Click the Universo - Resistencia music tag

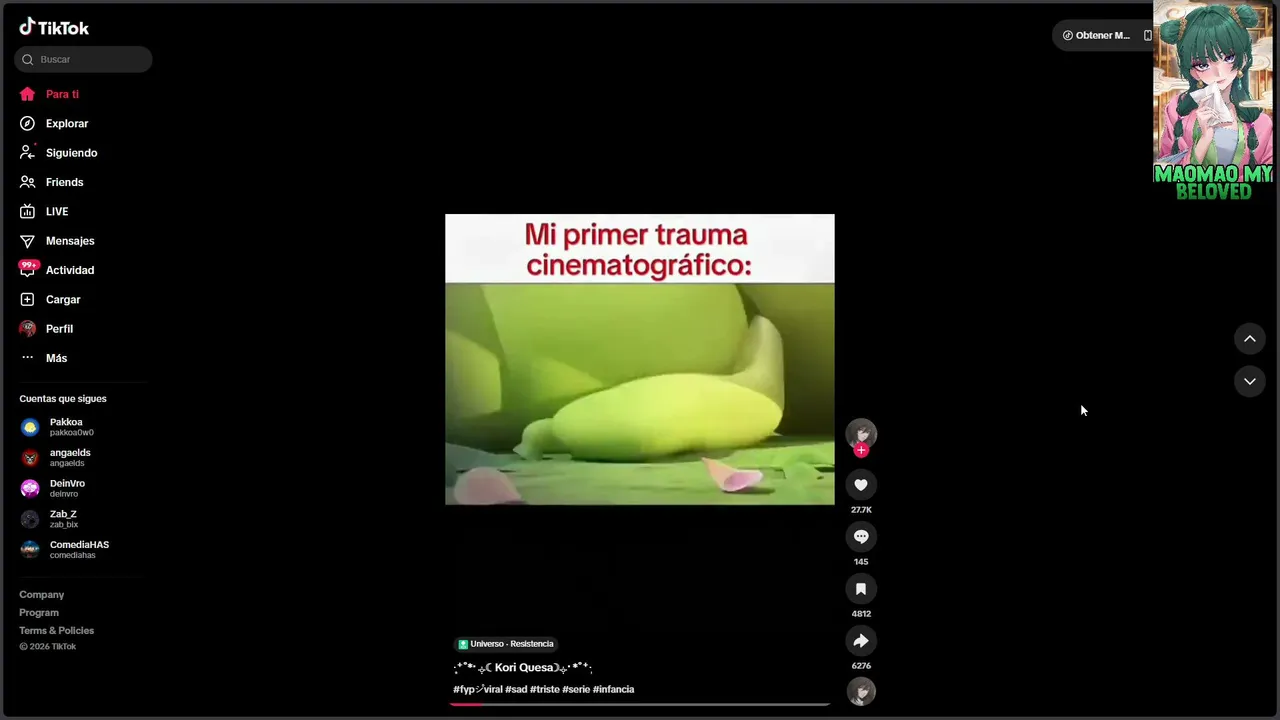coord(506,644)
